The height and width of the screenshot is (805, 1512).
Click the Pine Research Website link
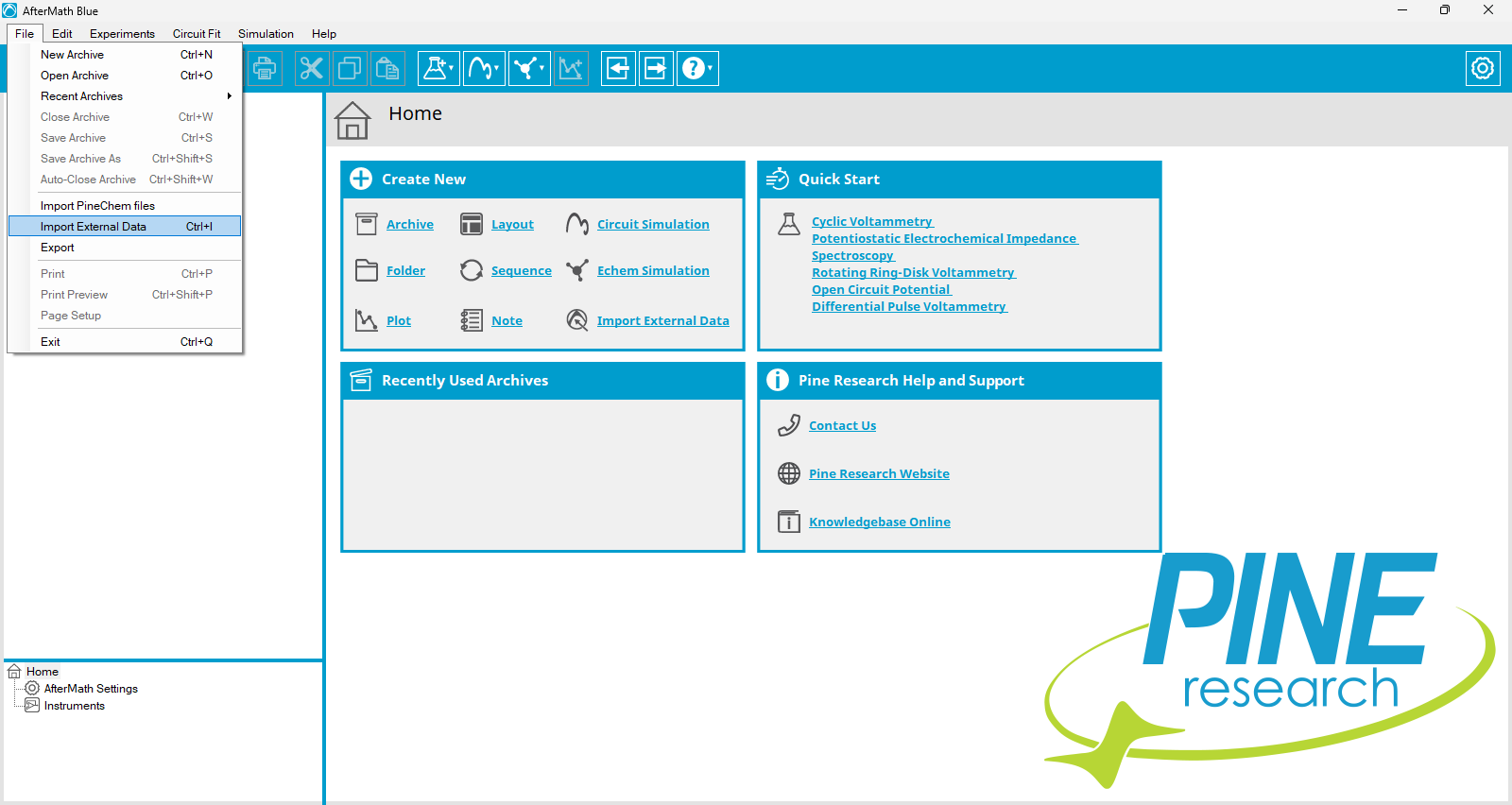879,473
